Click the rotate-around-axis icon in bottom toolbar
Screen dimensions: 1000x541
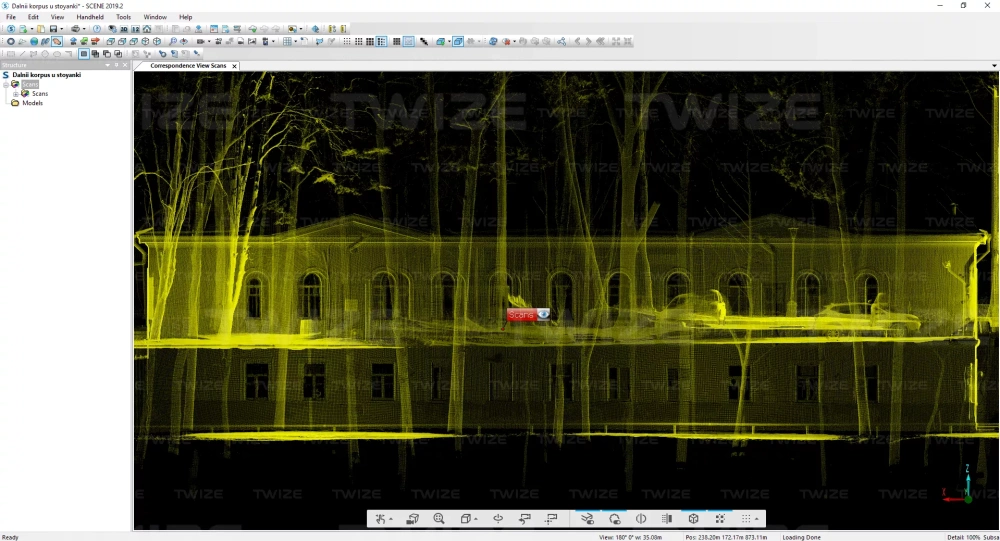click(x=497, y=519)
